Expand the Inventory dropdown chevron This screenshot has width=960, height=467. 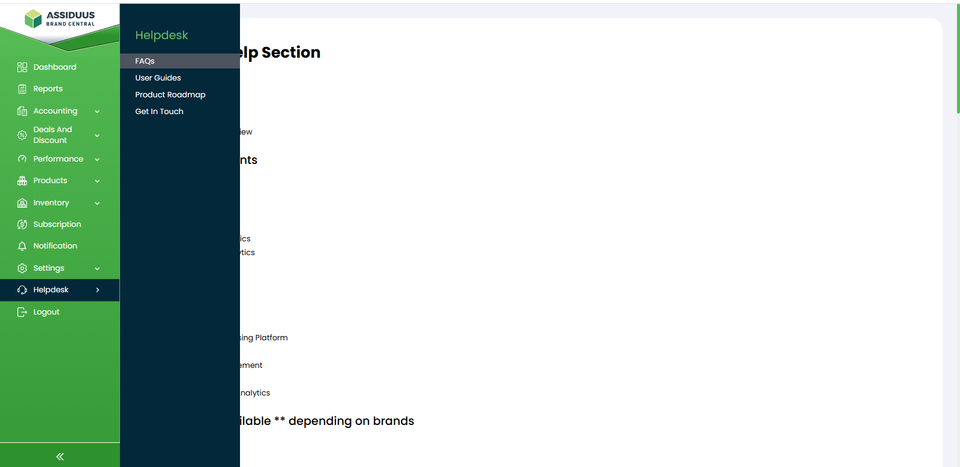tap(97, 203)
